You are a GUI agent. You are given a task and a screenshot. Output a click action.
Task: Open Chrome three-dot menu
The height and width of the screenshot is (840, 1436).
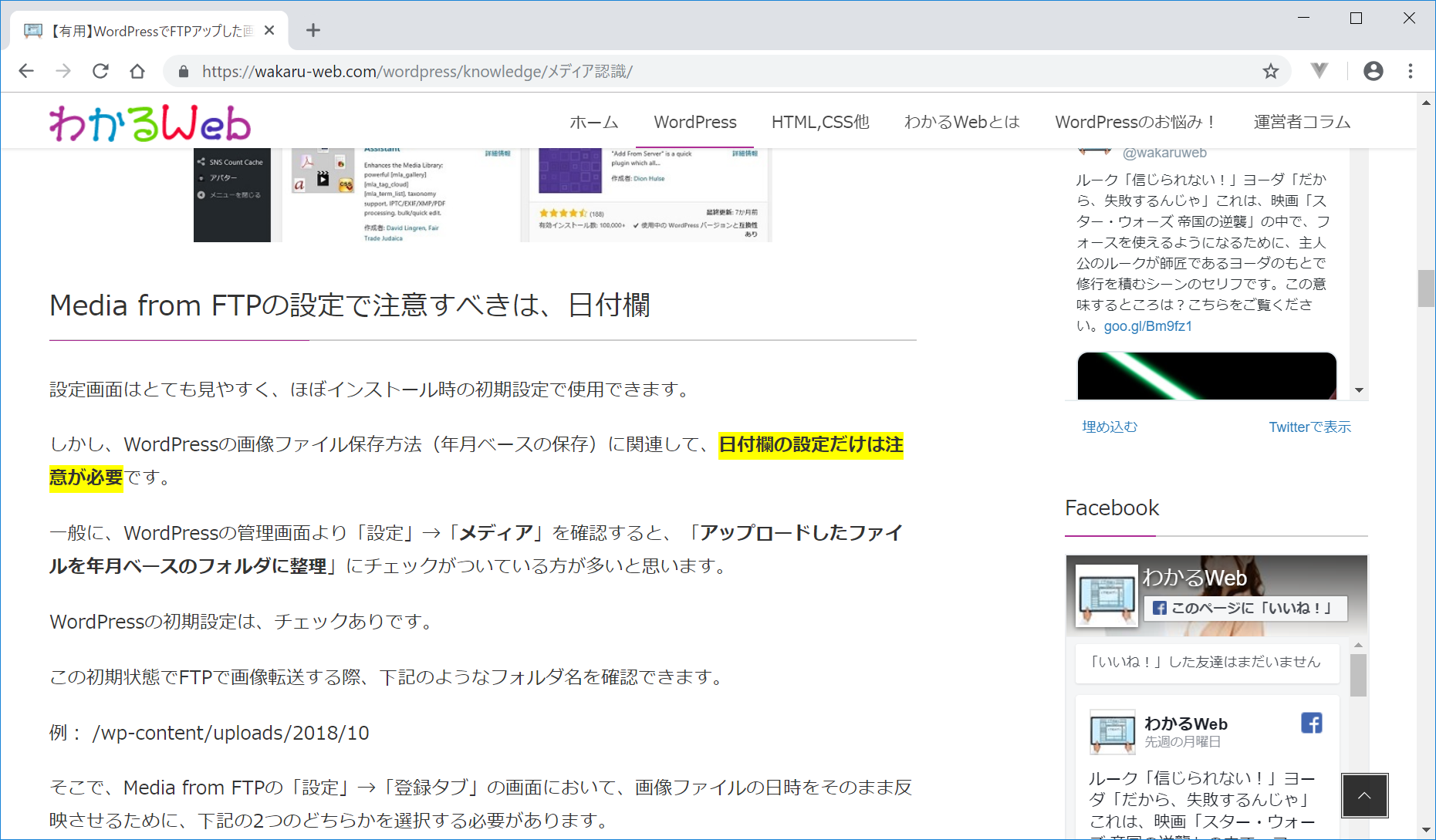click(x=1410, y=71)
